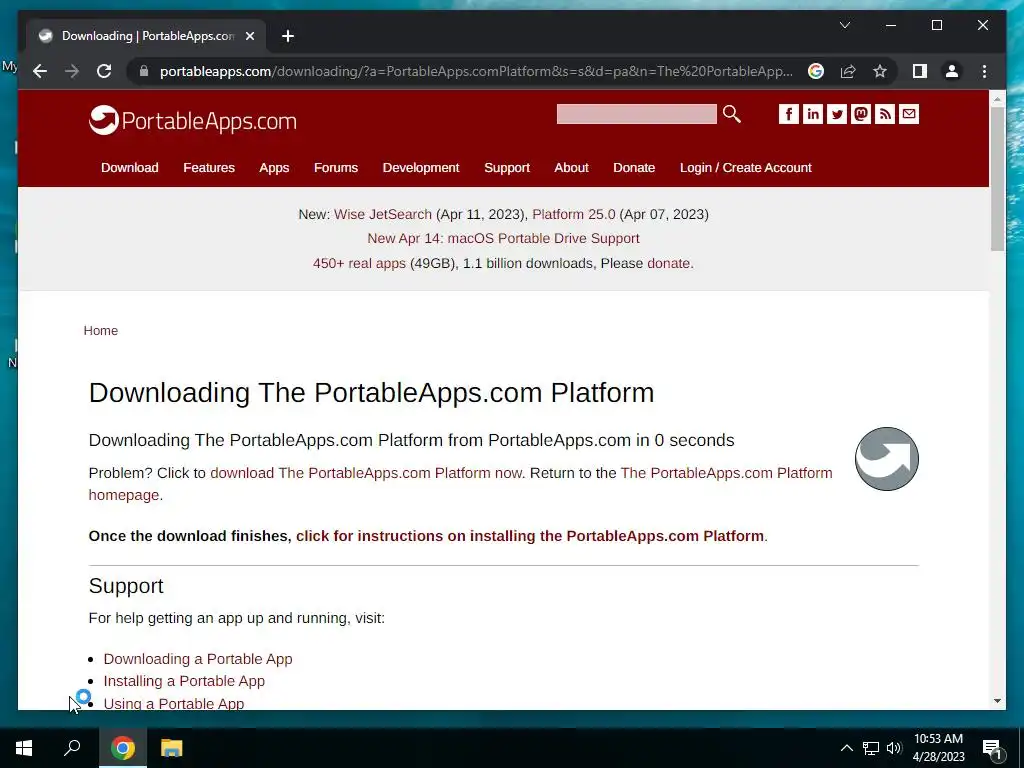The height and width of the screenshot is (768, 1024).
Task: Open Using a Portable App link
Action: [x=174, y=703]
